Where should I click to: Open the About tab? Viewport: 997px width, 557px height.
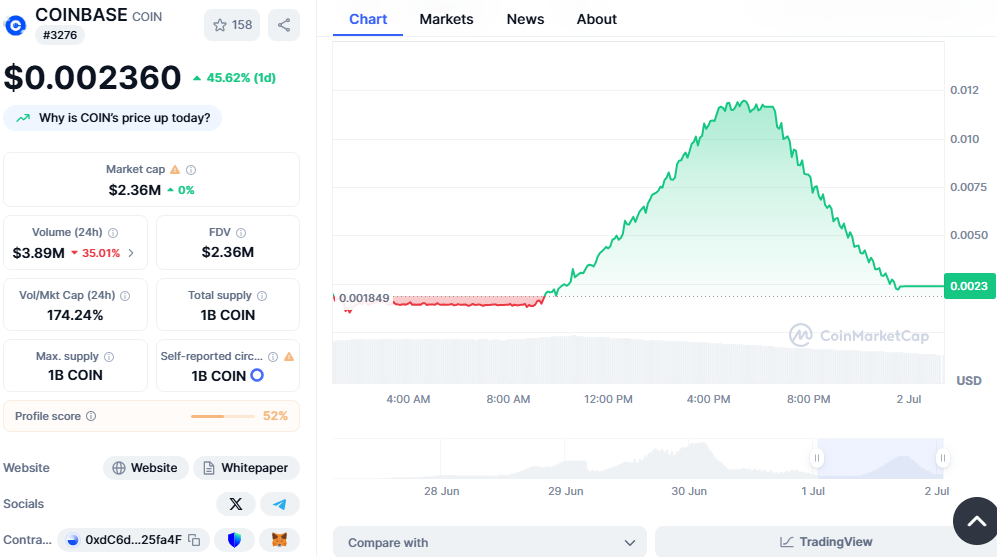click(x=596, y=19)
